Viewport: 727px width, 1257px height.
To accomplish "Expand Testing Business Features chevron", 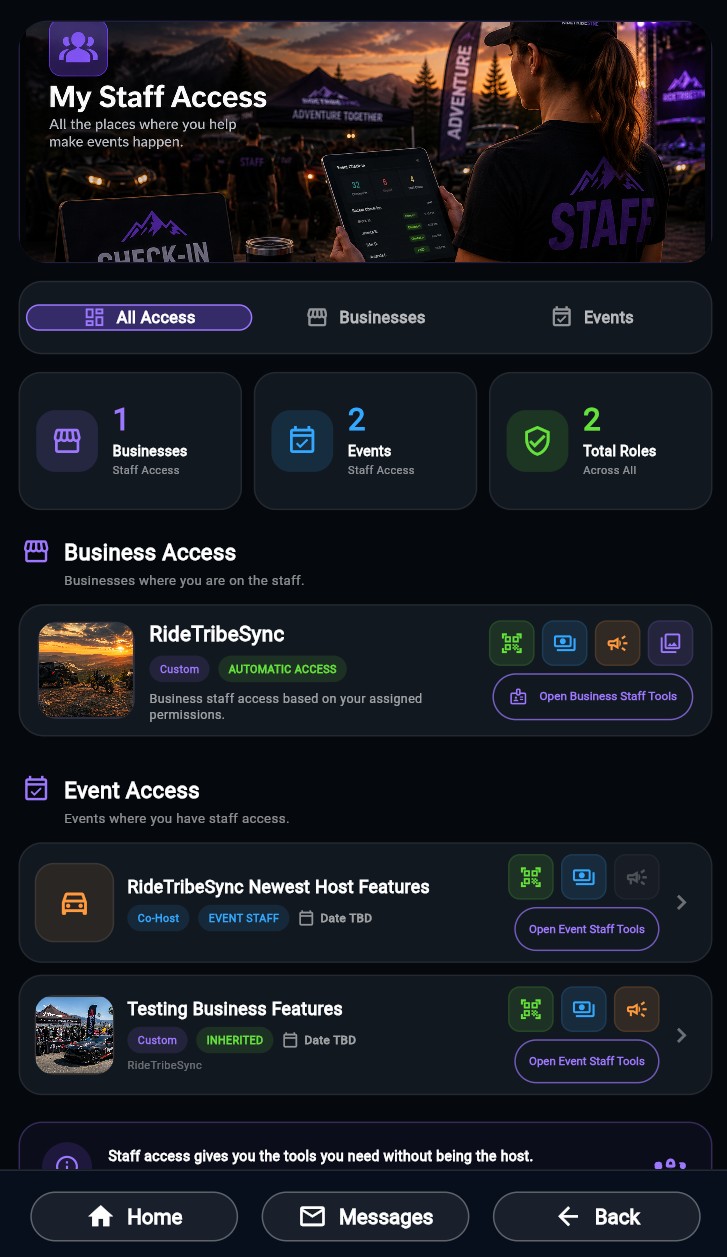I will (682, 1035).
